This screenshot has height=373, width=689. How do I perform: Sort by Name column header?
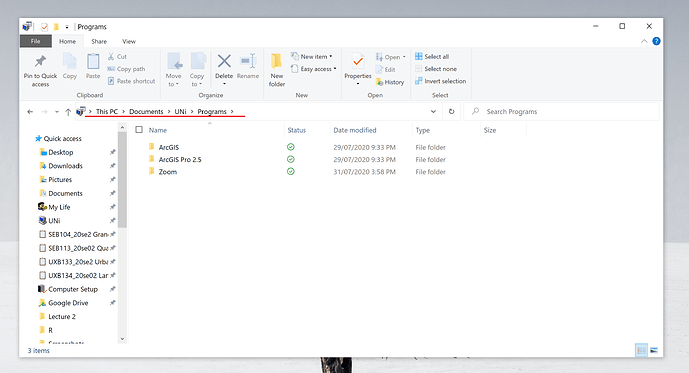pyautogui.click(x=158, y=130)
